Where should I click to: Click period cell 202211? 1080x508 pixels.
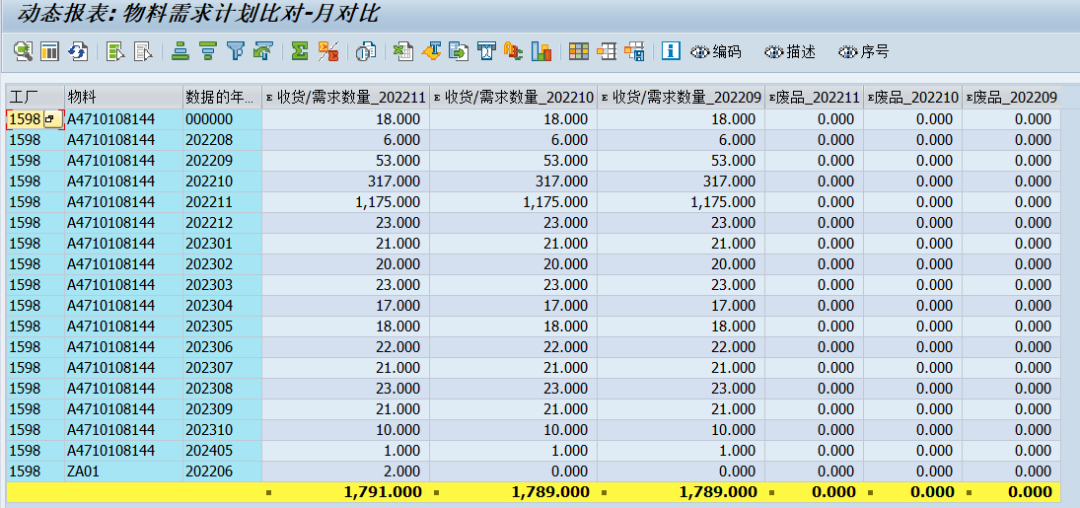pos(222,202)
